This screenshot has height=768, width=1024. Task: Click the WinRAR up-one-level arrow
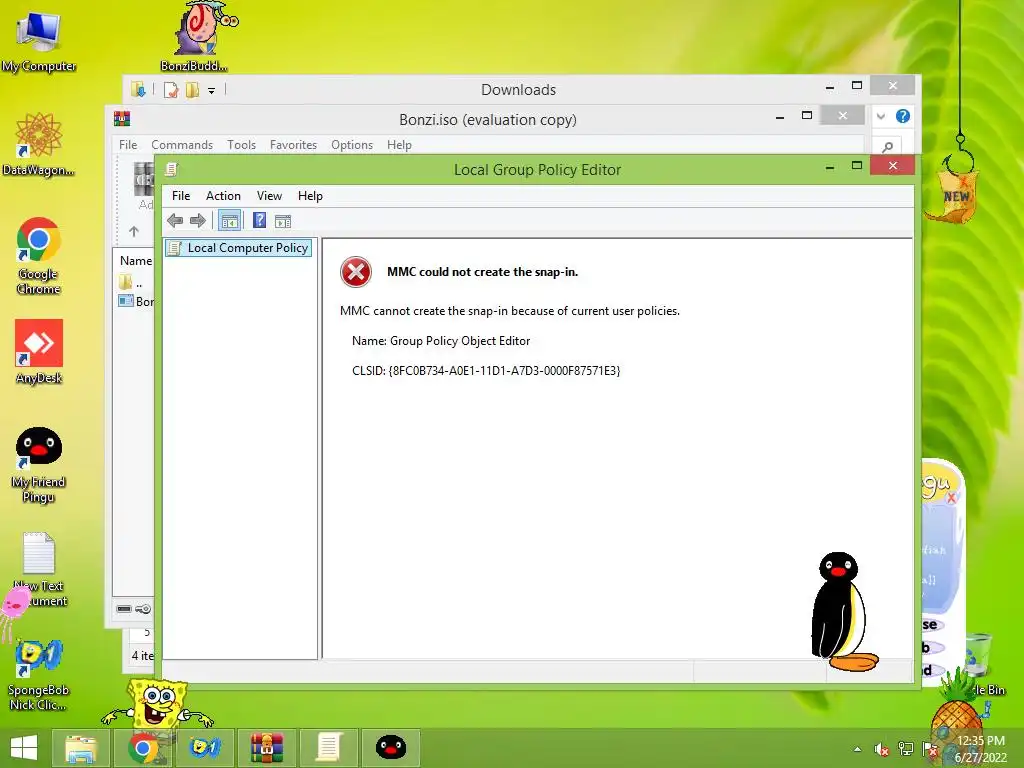134,231
